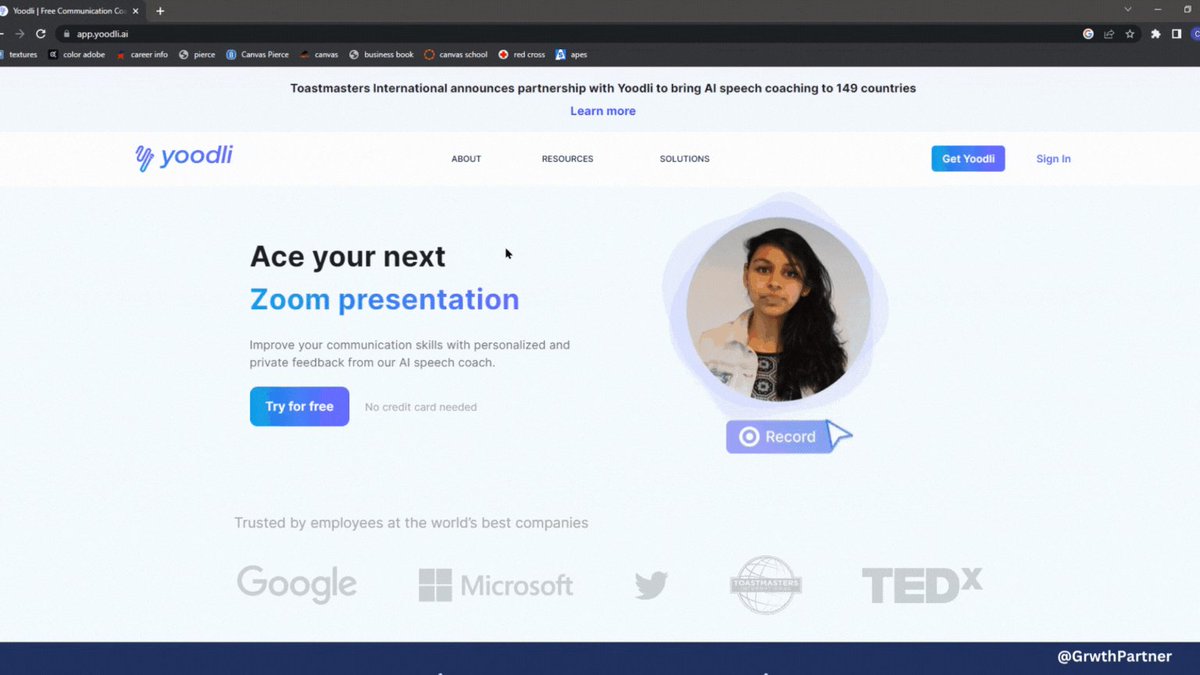Click the Microsoft company logo
Screen dimensions: 1200x675
[496, 585]
